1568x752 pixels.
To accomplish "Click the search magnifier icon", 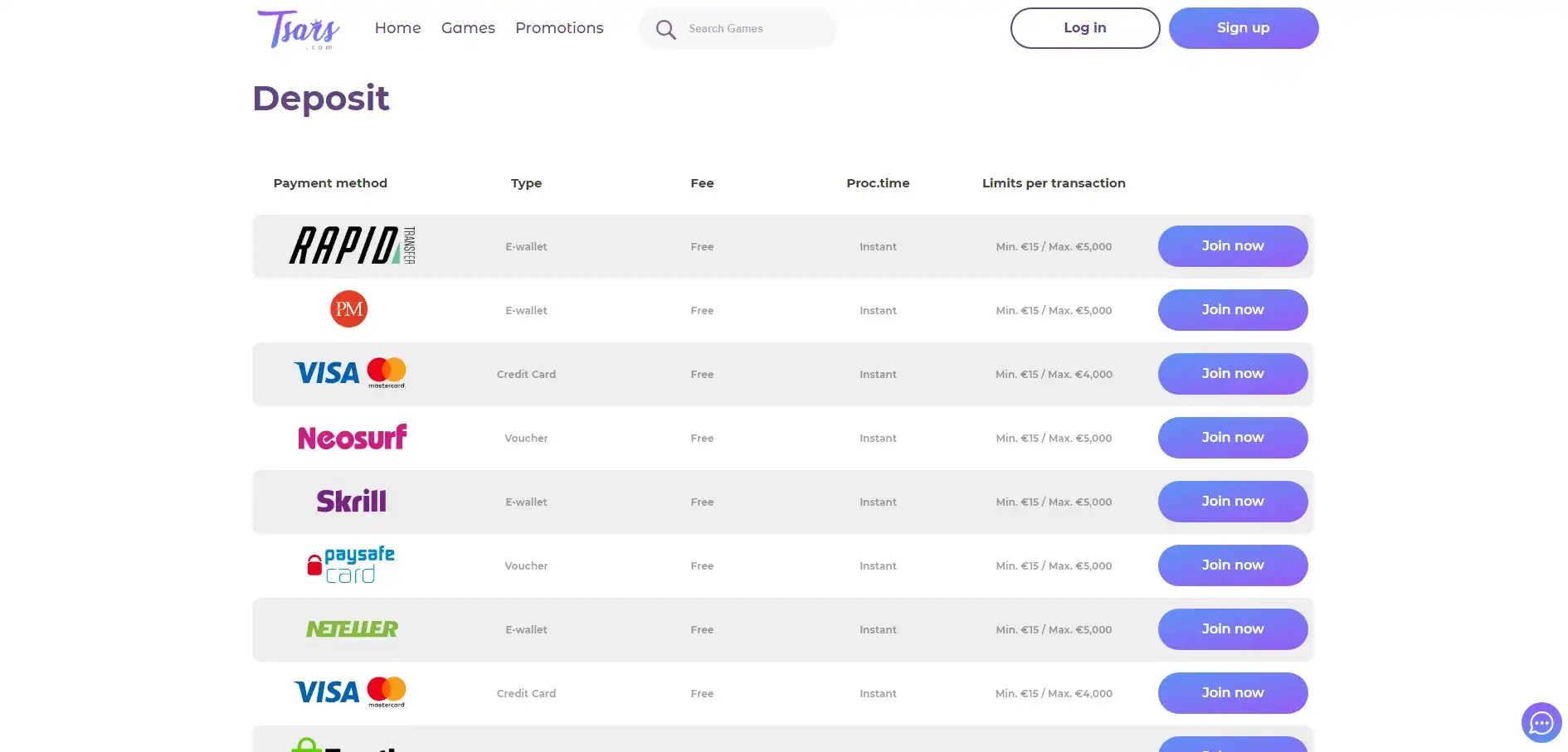I will point(665,30).
